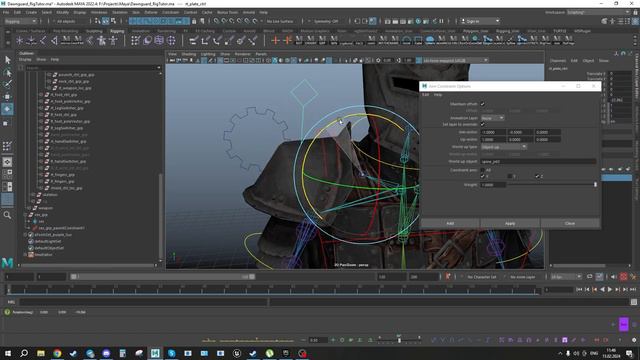Open the Windows Start menu
This screenshot has width=640, height=360.
click(x=8, y=353)
